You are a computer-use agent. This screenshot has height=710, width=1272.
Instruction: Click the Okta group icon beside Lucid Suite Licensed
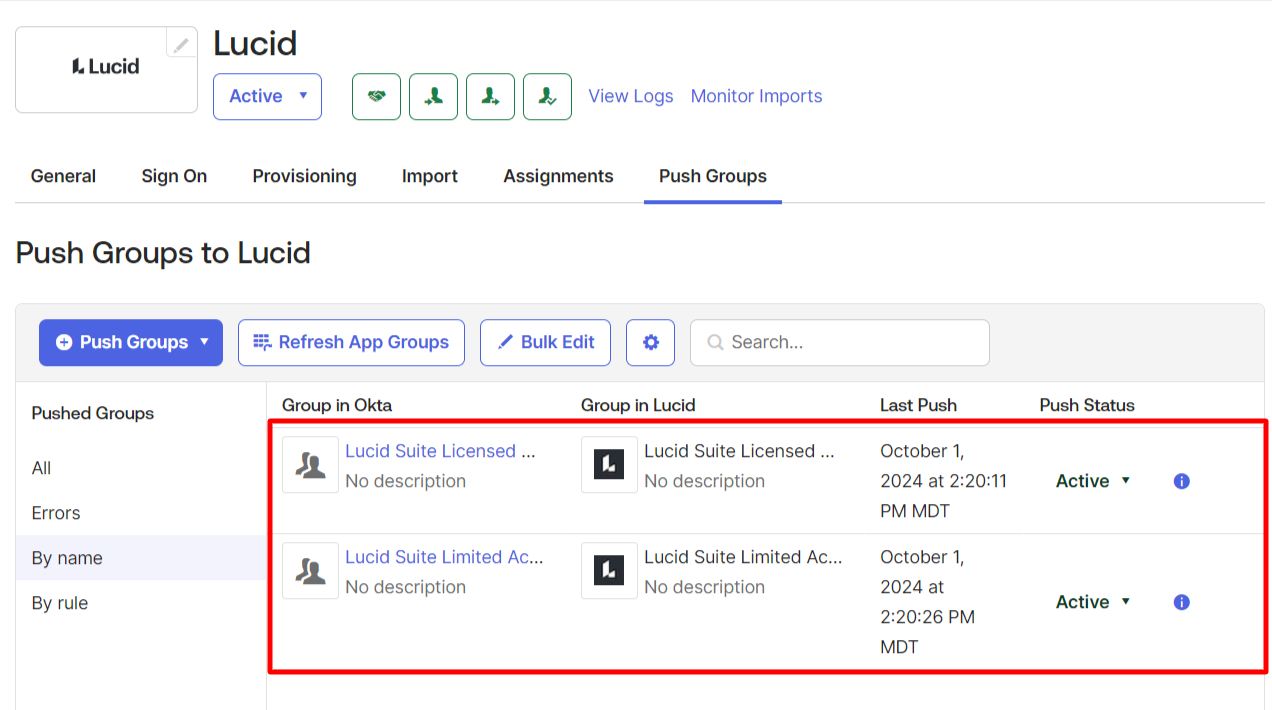click(310, 464)
